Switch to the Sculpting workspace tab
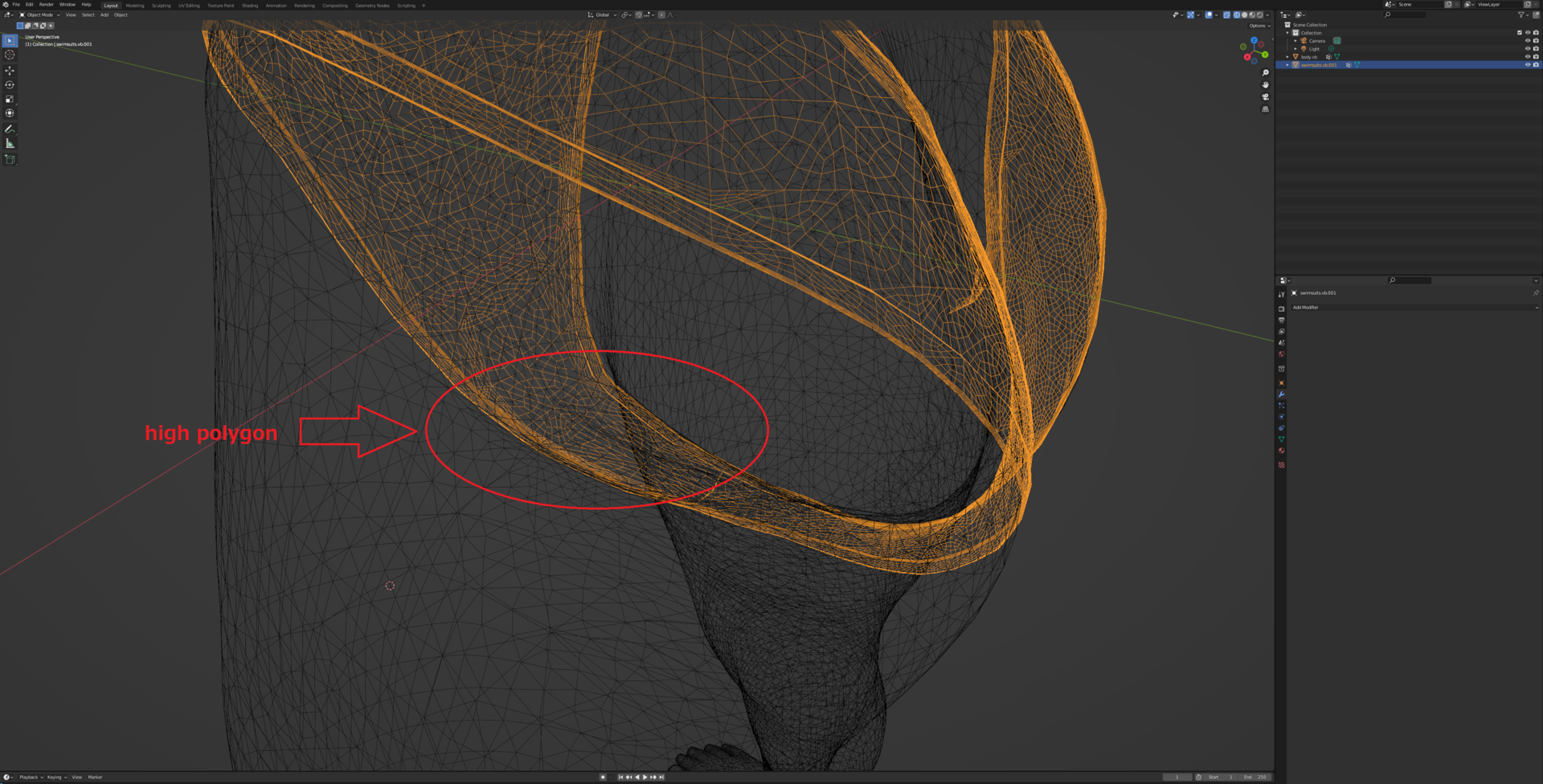Image resolution: width=1543 pixels, height=784 pixels. click(x=162, y=6)
